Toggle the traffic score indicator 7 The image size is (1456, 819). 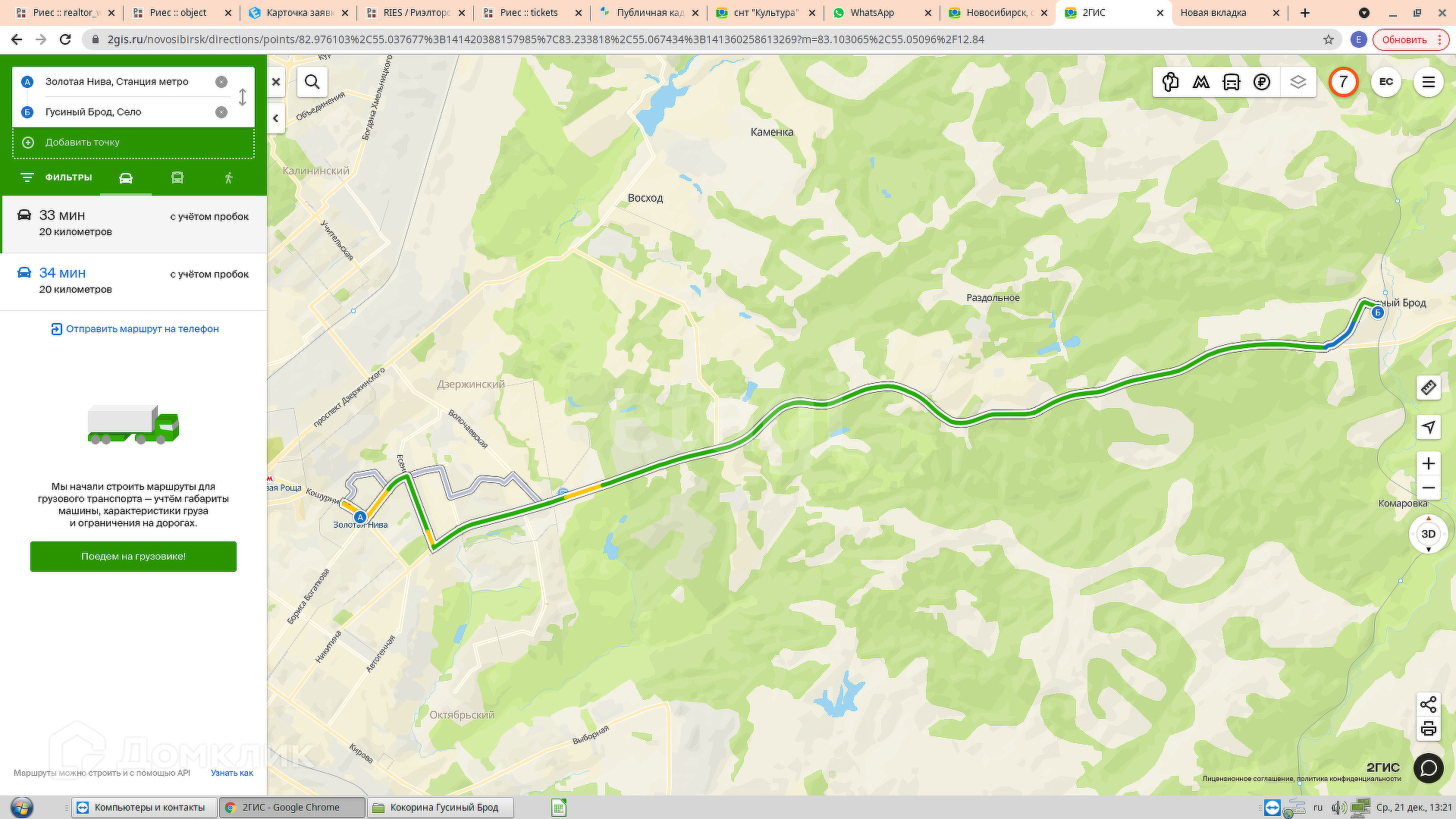(x=1343, y=82)
